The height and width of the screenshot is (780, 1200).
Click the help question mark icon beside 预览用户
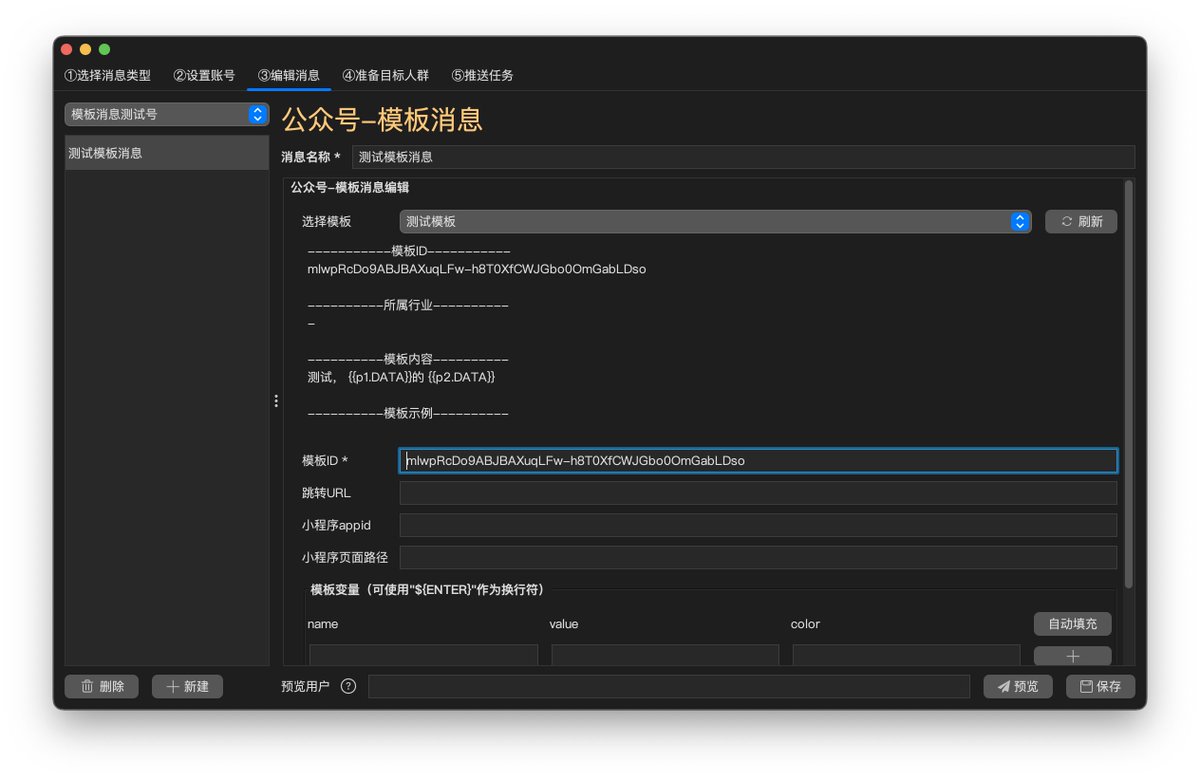348,686
